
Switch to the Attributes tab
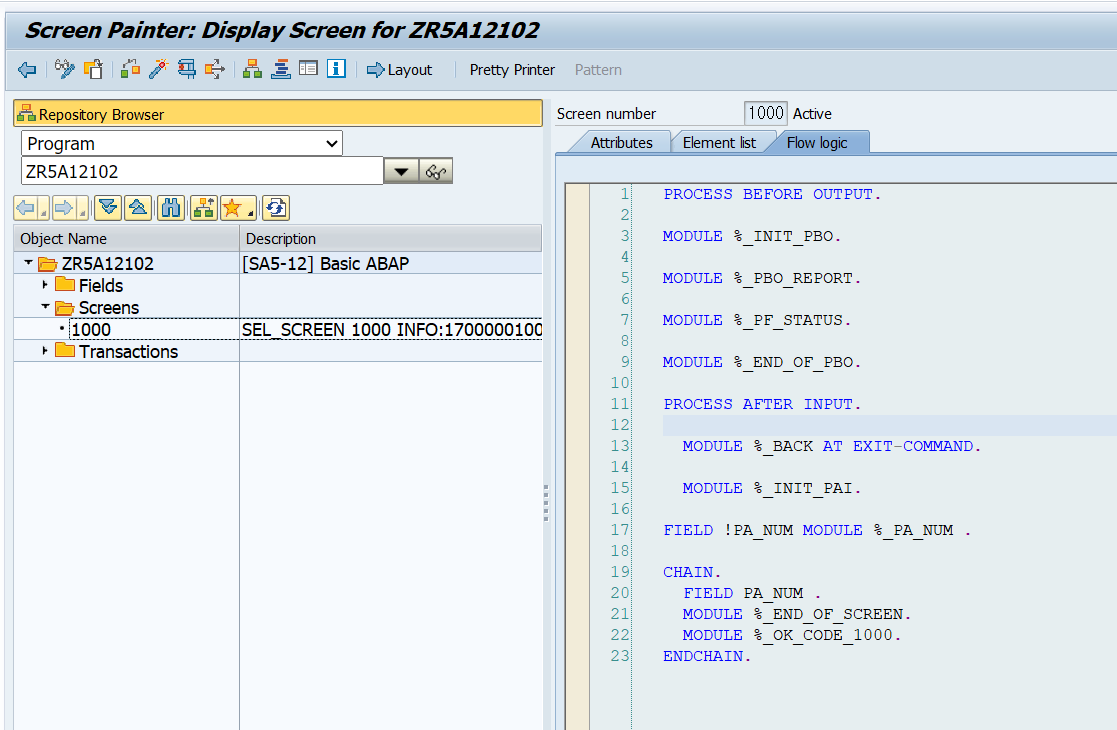621,142
